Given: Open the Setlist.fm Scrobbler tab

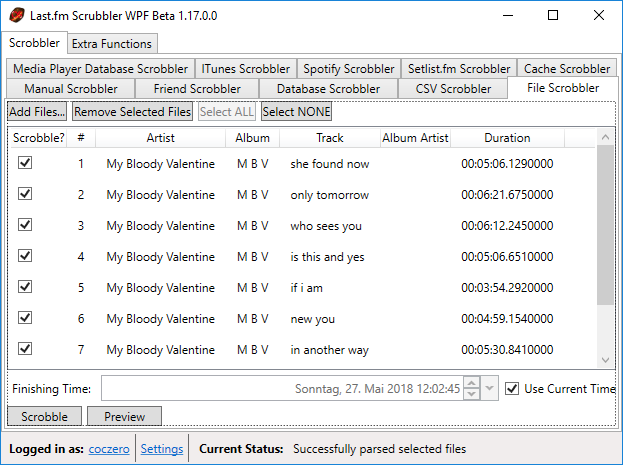Looking at the screenshot, I should coord(459,69).
